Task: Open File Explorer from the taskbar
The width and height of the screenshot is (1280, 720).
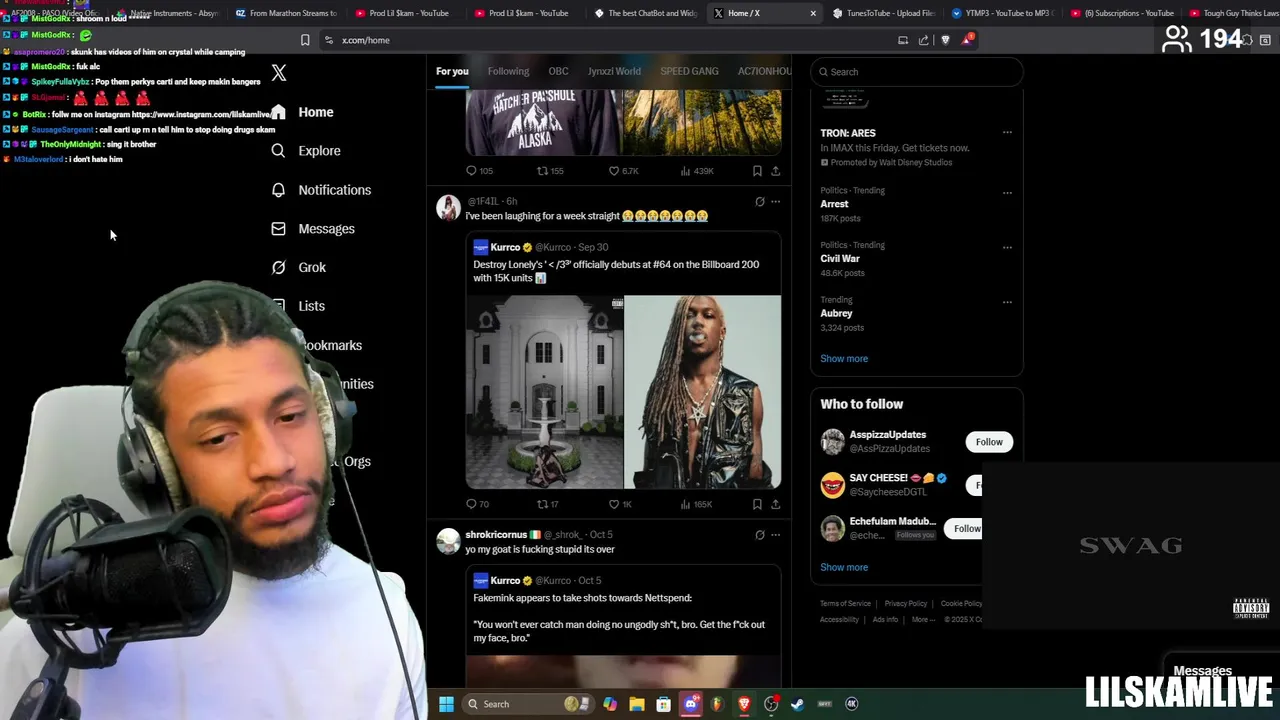Action: 636,704
